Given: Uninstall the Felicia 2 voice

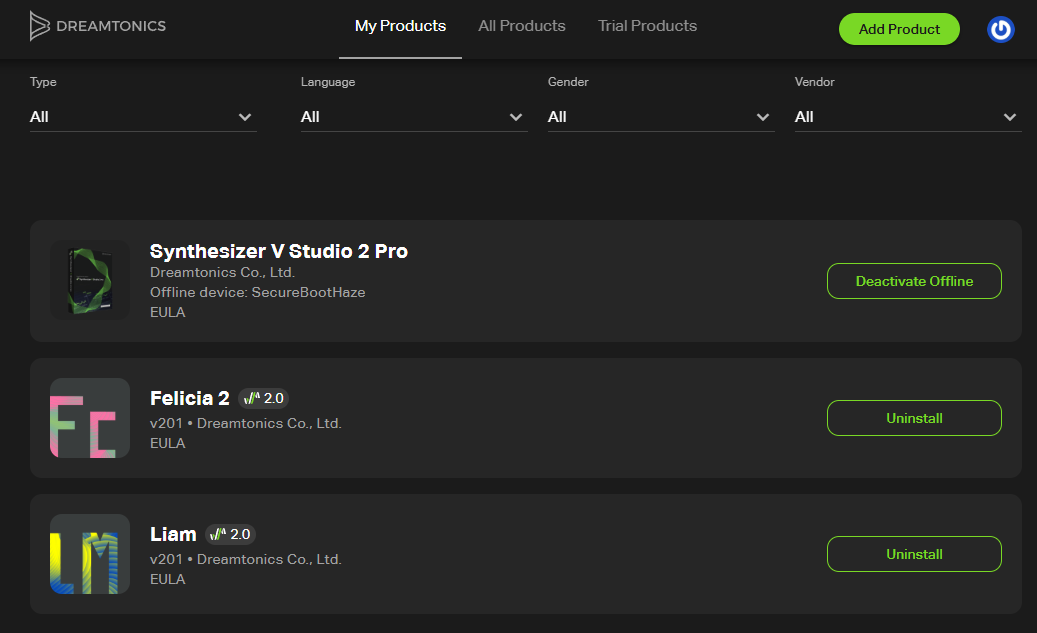Looking at the screenshot, I should 914,418.
